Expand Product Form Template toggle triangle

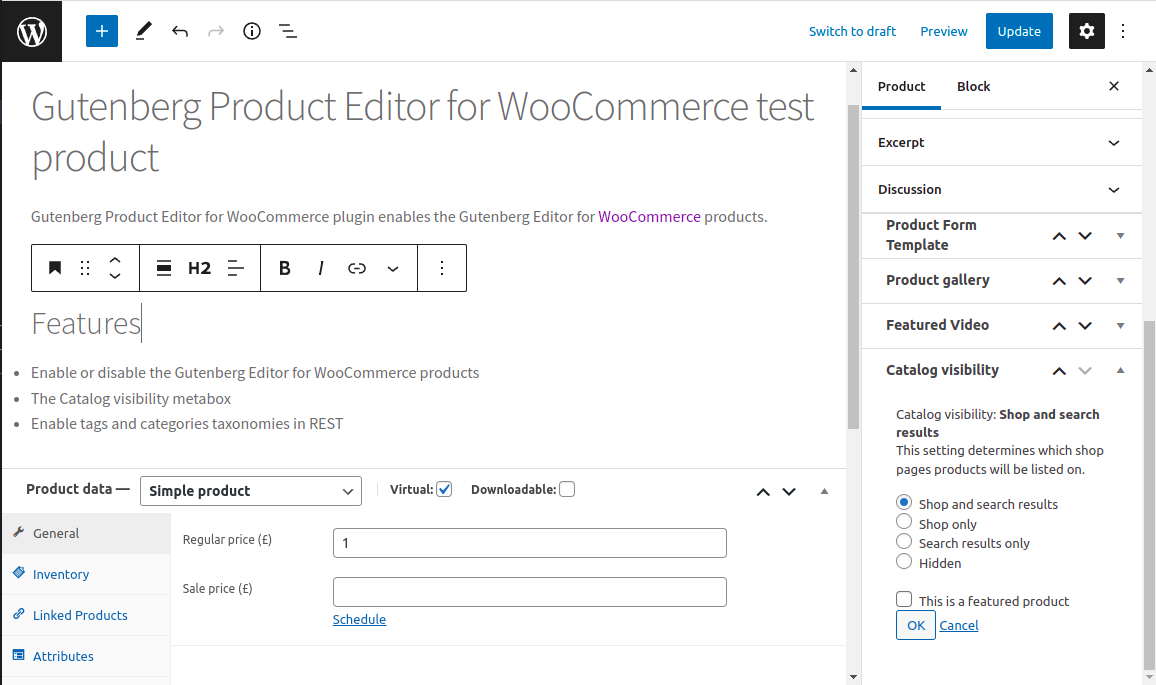[x=1121, y=236]
